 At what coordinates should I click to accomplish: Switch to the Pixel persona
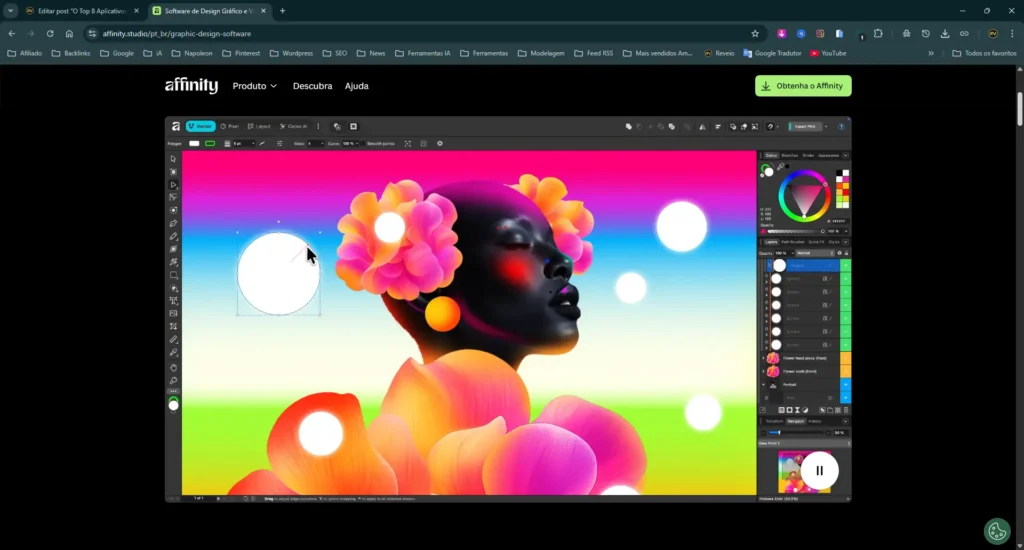229,127
